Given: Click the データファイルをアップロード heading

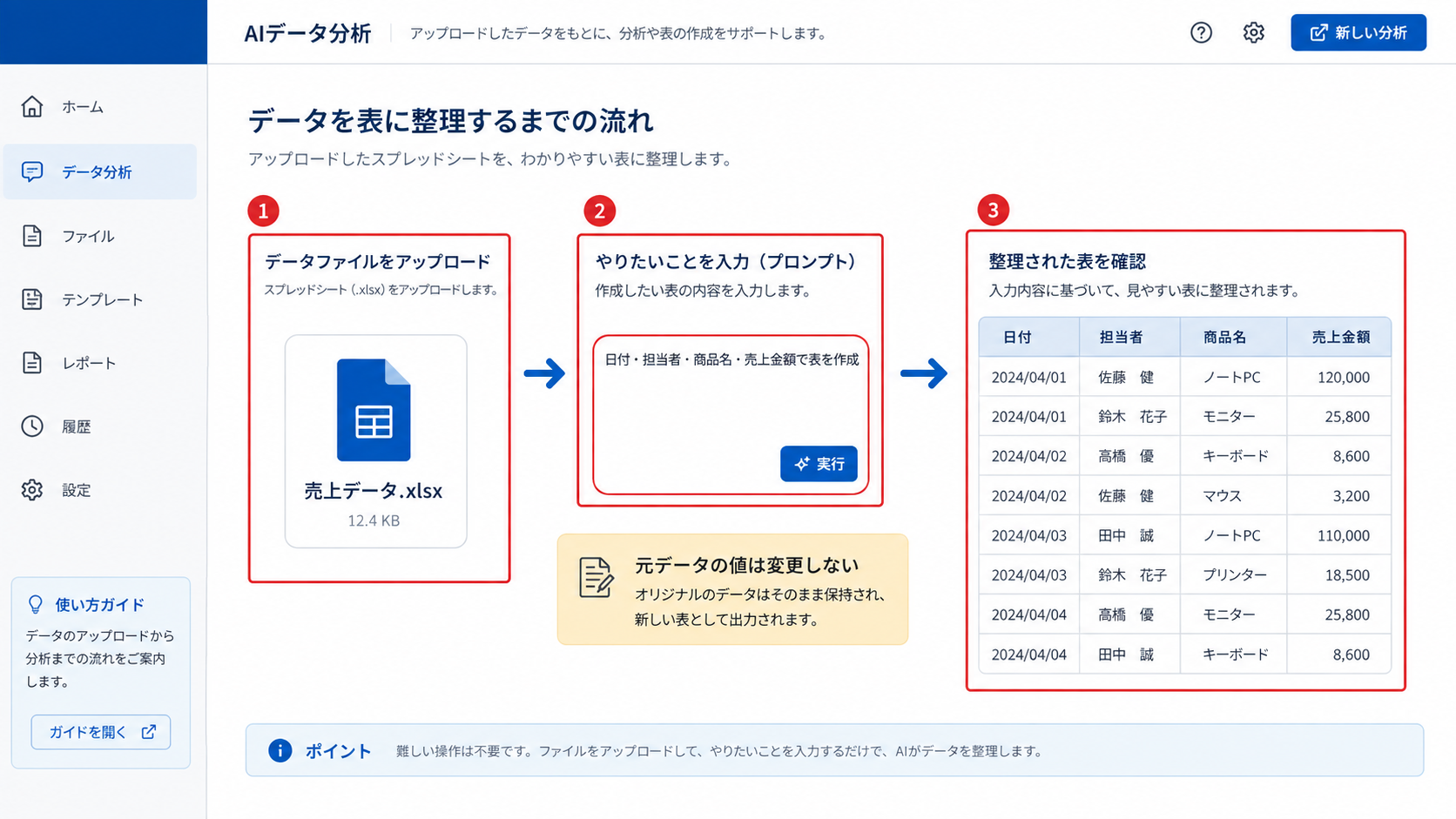Looking at the screenshot, I should [377, 261].
